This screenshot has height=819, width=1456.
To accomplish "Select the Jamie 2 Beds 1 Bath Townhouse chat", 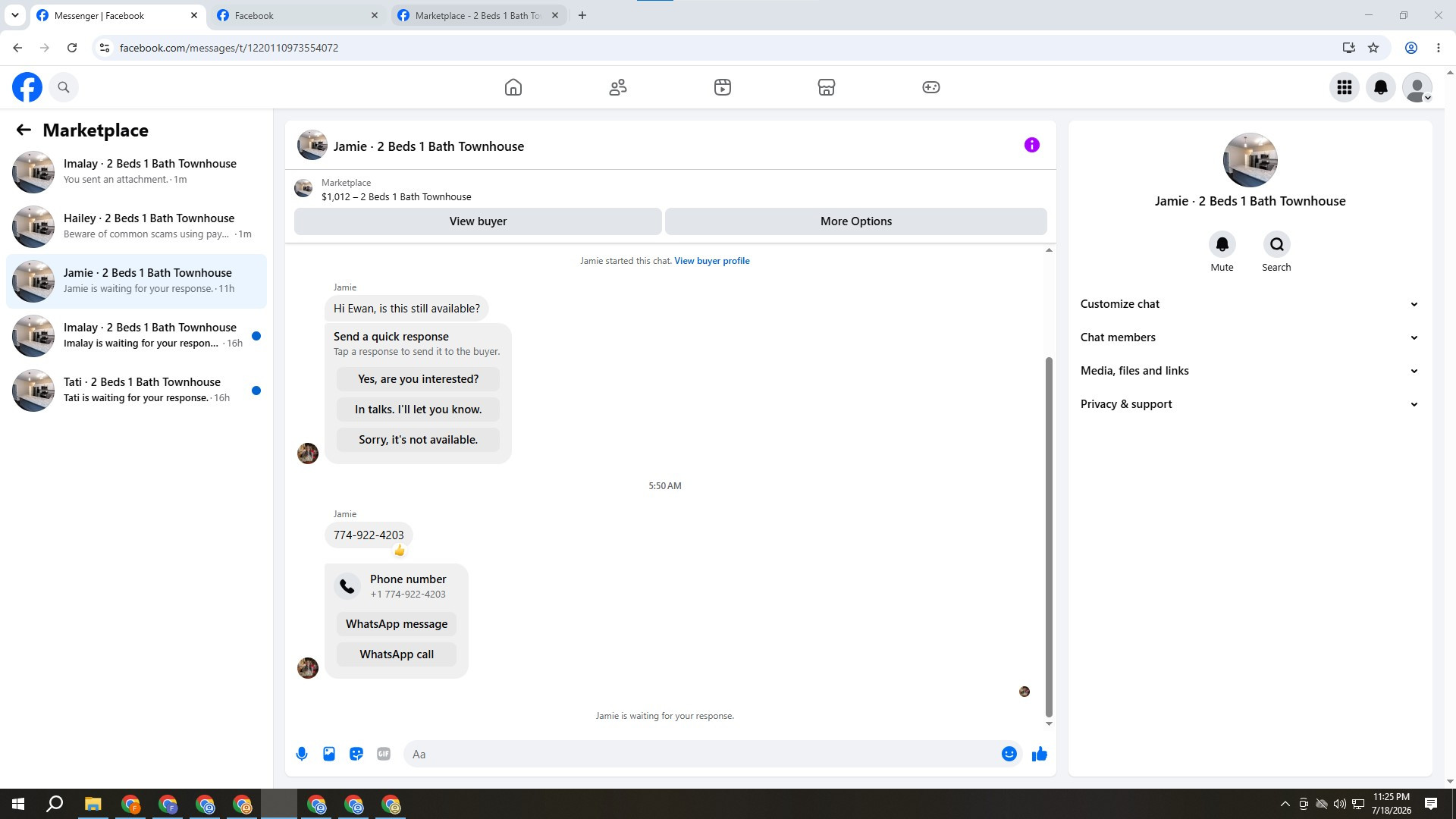I will pos(136,281).
